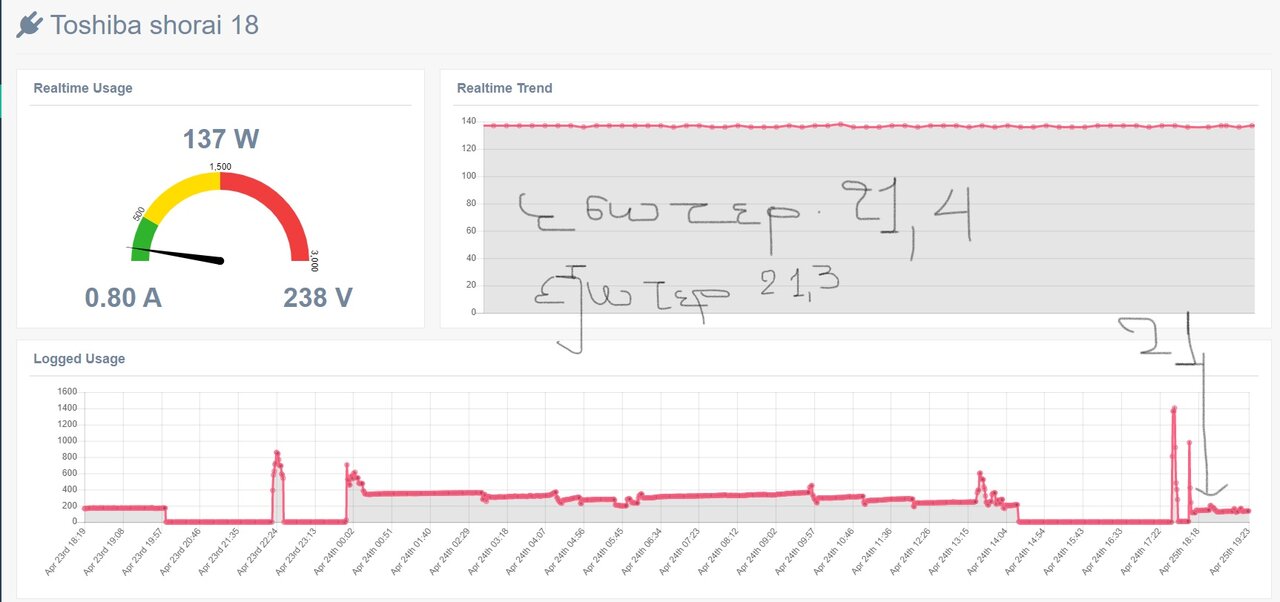Click the Apr 24th 08:12 time label
This screenshot has height=602, width=1280.
(x=719, y=551)
